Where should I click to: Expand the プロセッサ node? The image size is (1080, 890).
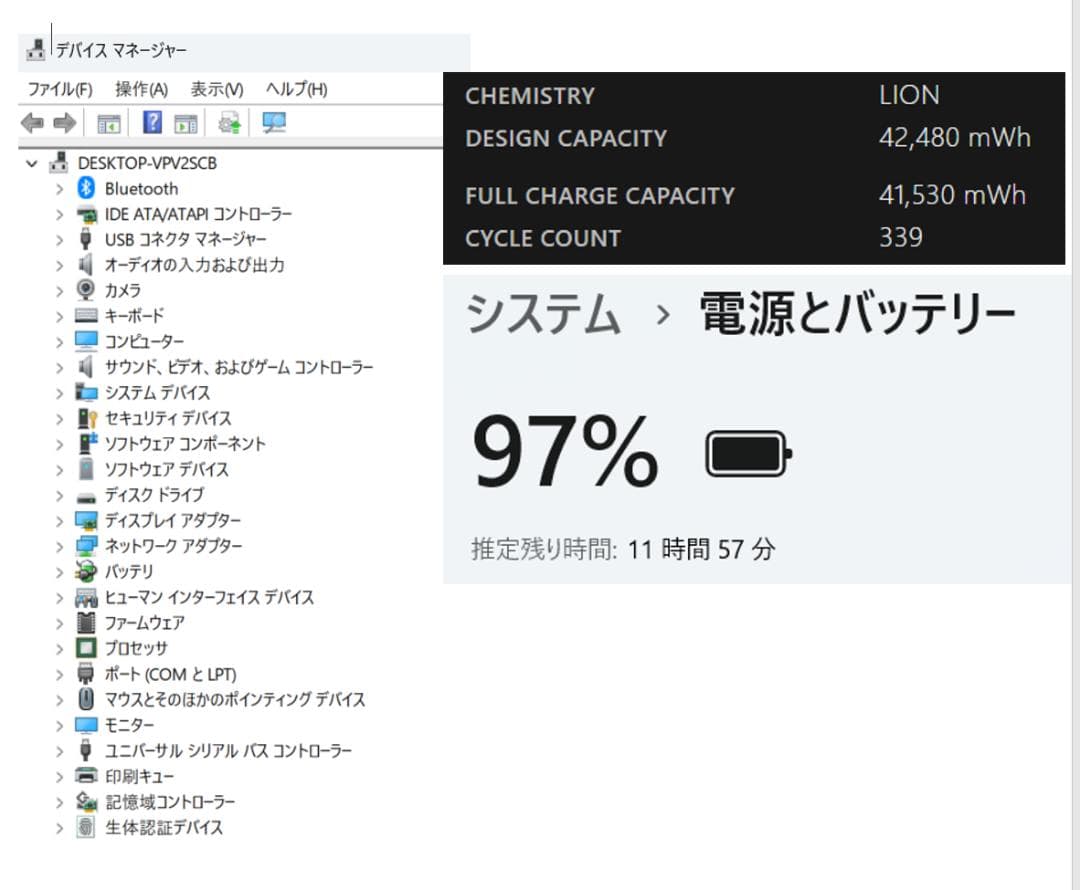[x=62, y=648]
